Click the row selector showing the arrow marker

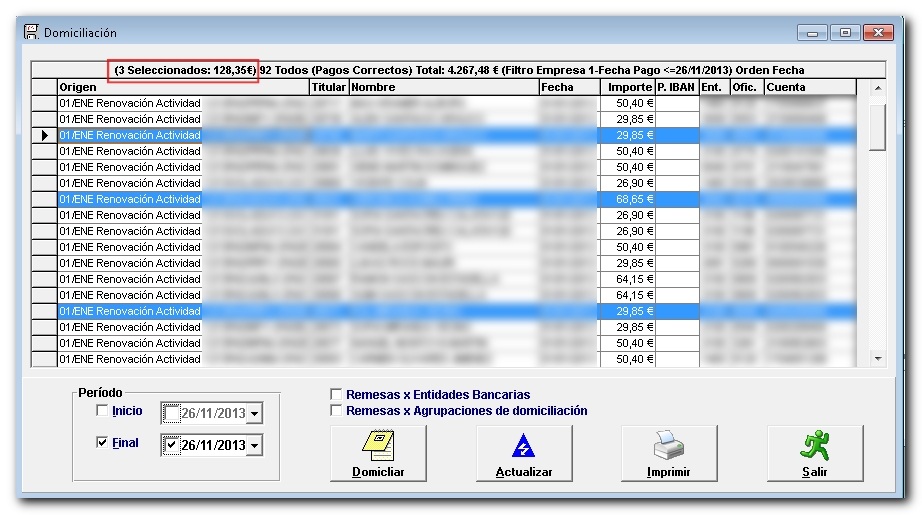[x=44, y=135]
